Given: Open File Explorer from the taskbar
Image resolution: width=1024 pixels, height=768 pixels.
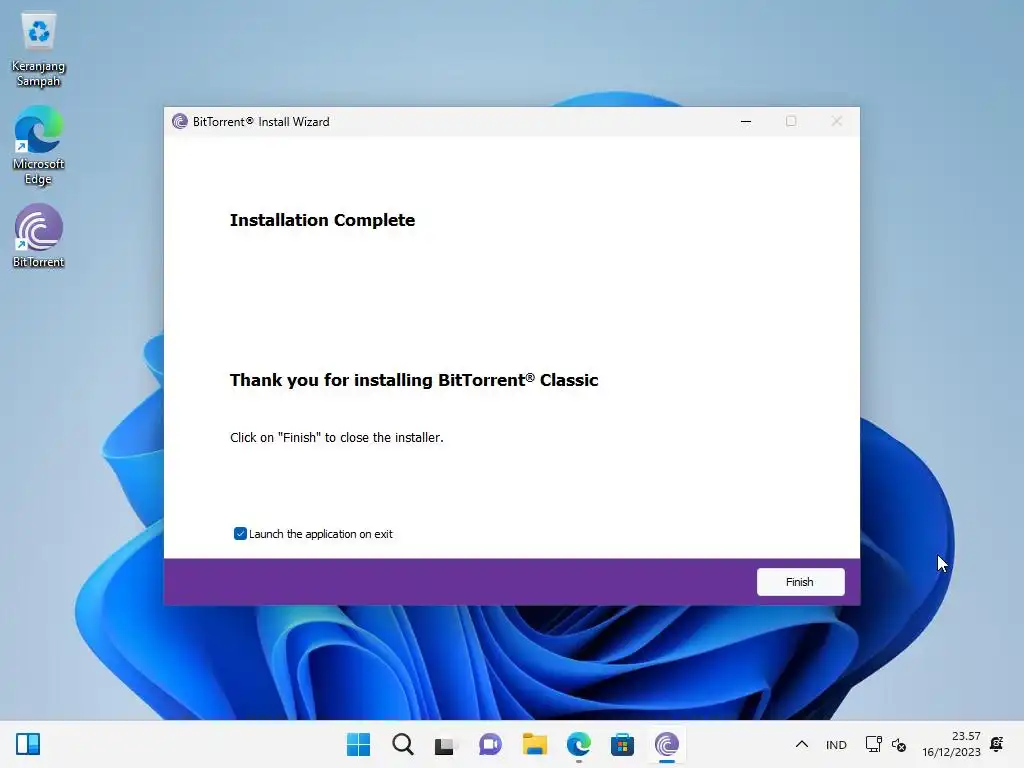Looking at the screenshot, I should (x=534, y=744).
